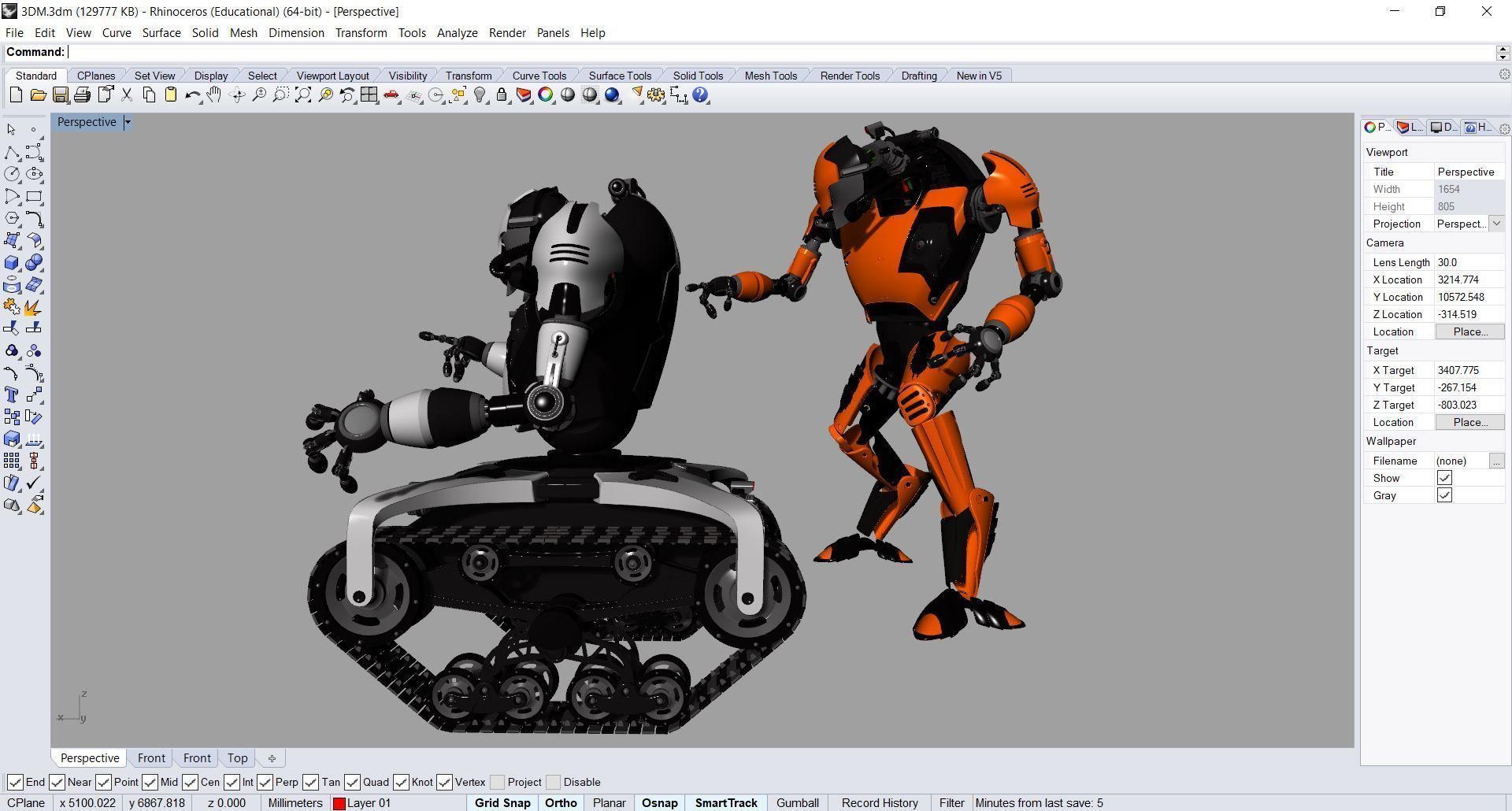This screenshot has width=1512, height=811.
Task: Click the Zoom Dynamic magnifier icon
Action: [x=259, y=95]
